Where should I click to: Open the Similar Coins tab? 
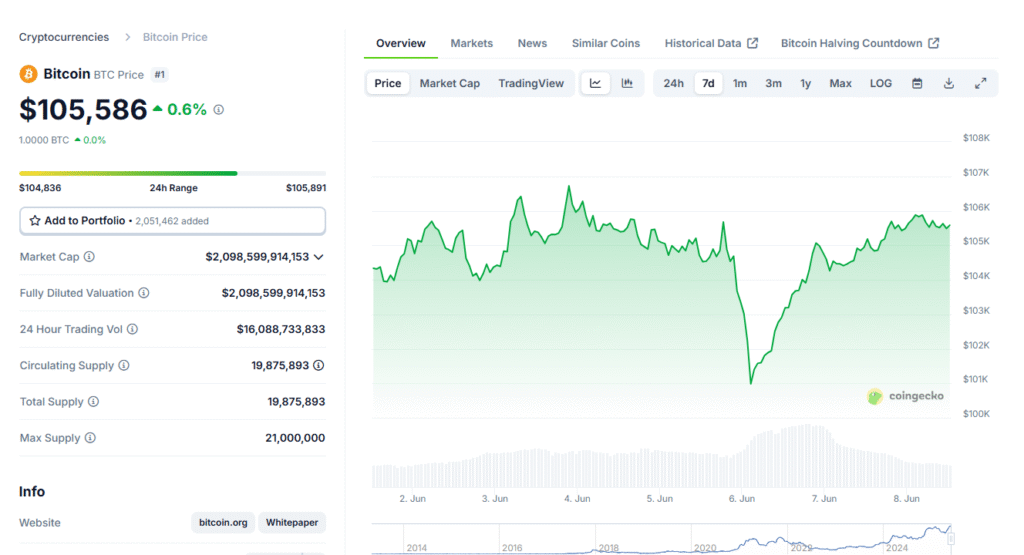[606, 43]
